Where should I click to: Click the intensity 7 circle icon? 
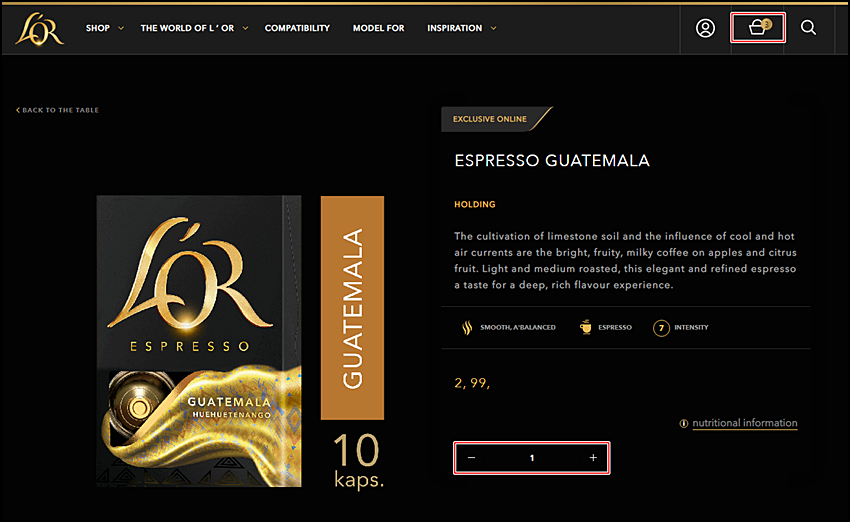pyautogui.click(x=661, y=327)
